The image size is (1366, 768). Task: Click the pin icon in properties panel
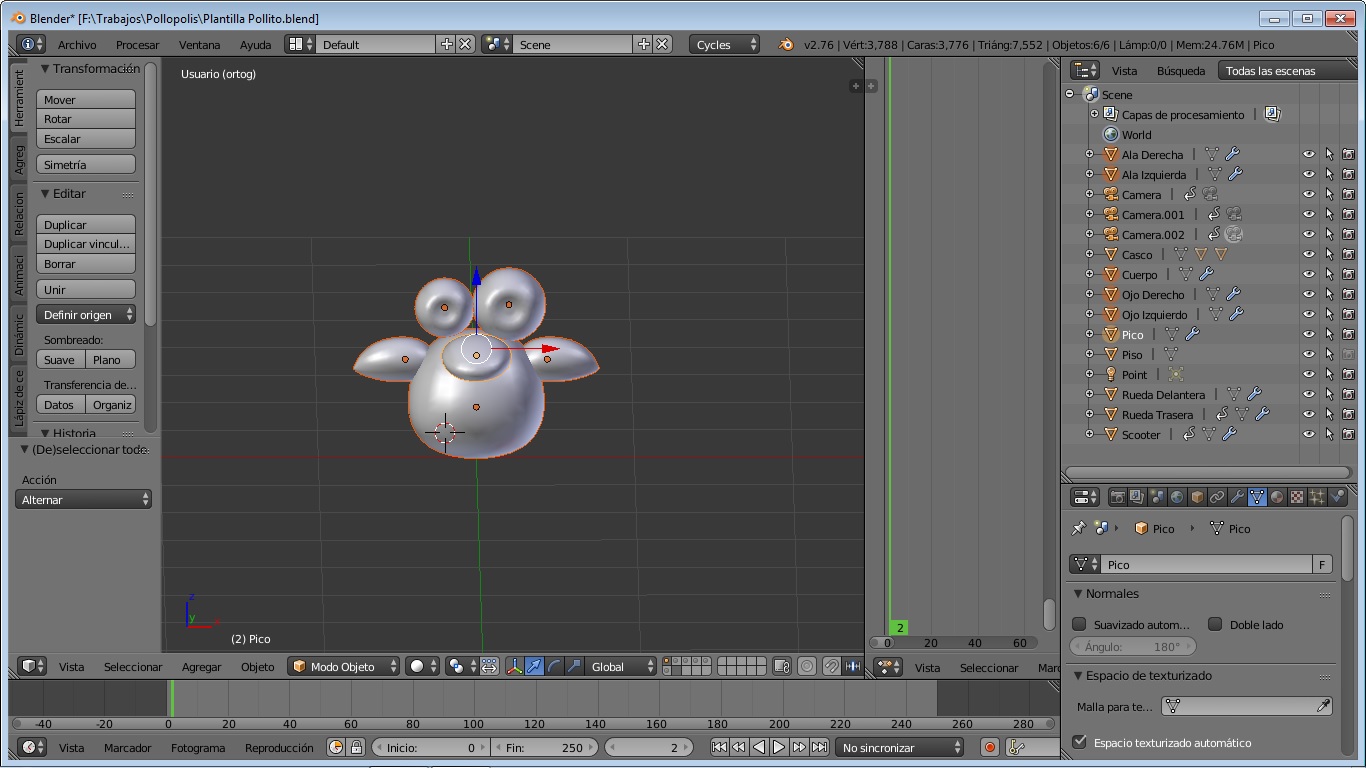coord(1078,528)
